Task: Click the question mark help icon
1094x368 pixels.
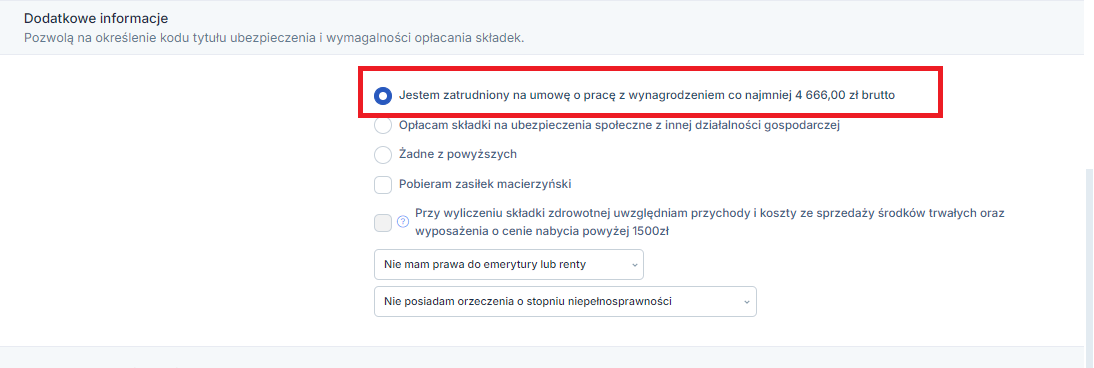Action: pos(403,222)
